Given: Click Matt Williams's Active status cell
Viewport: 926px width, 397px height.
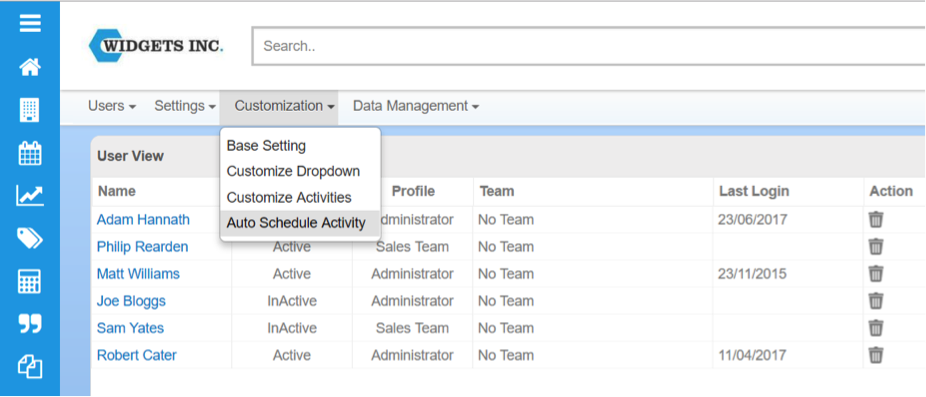Looking at the screenshot, I should pos(292,274).
